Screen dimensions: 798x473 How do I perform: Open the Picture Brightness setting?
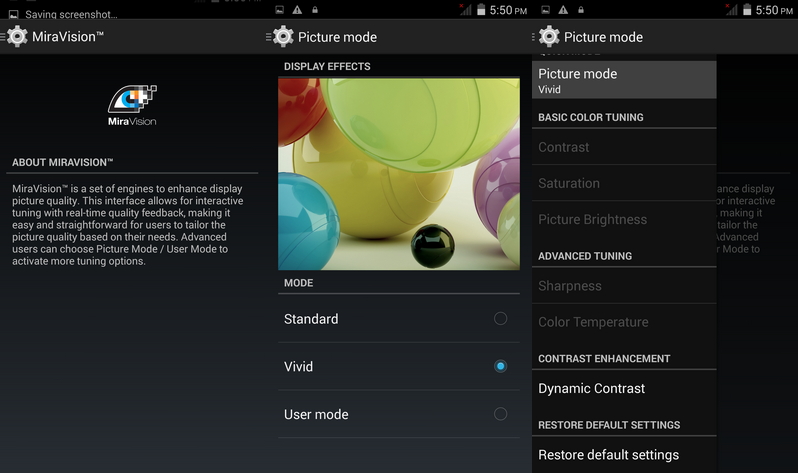pyautogui.click(x=624, y=219)
